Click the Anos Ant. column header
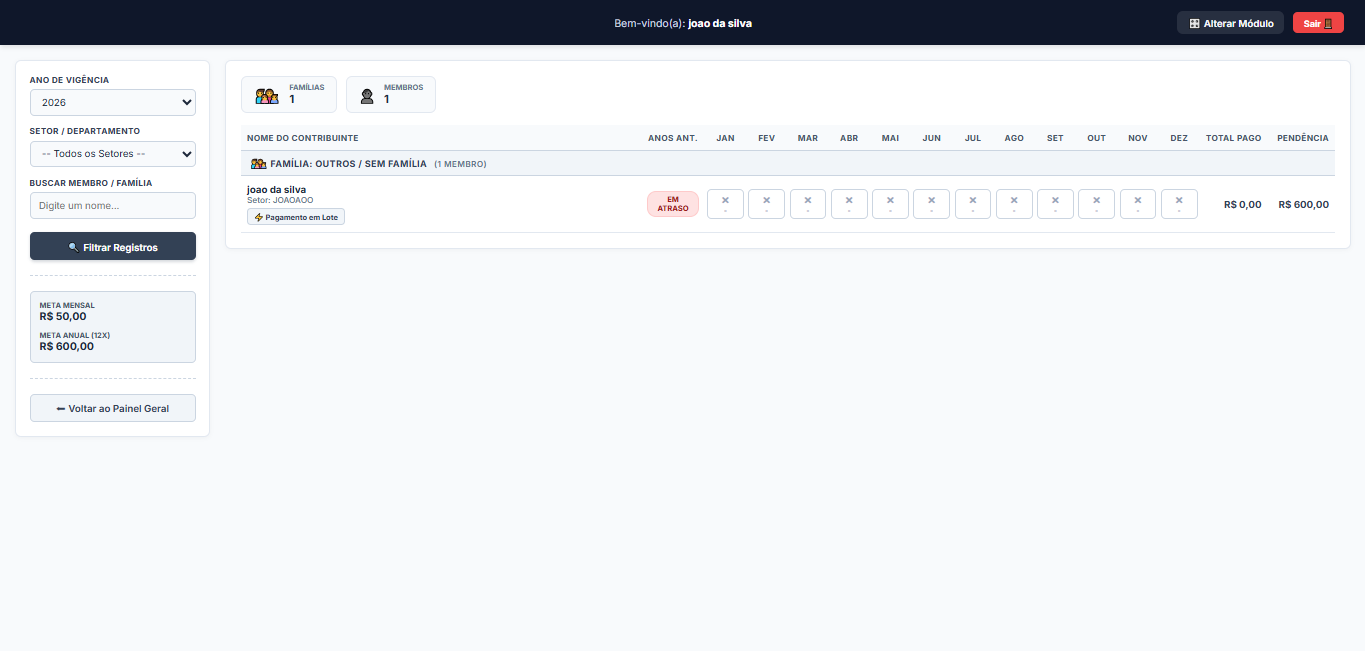The height and width of the screenshot is (651, 1365). 673,138
